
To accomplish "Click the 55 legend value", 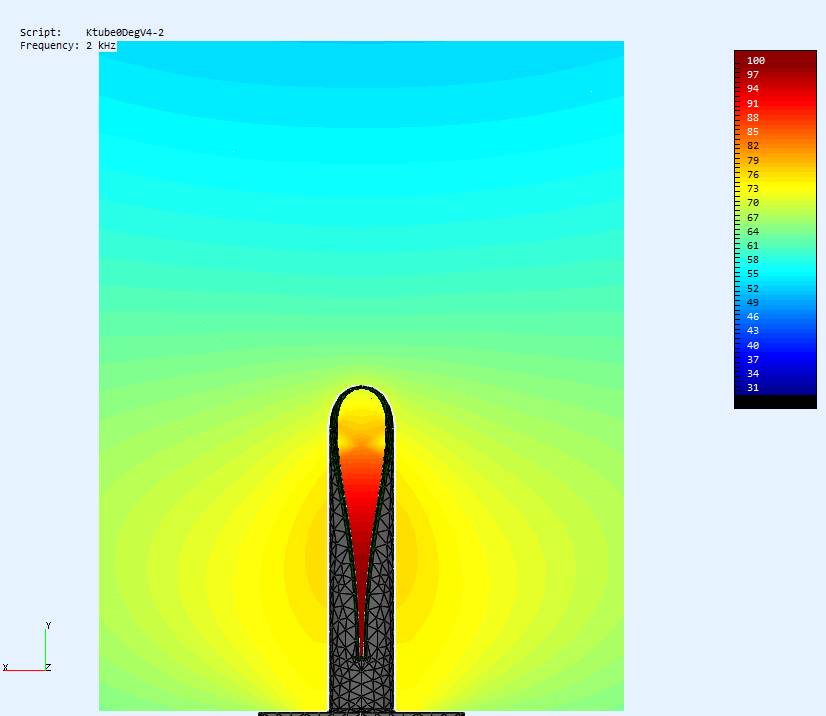I will (x=753, y=274).
